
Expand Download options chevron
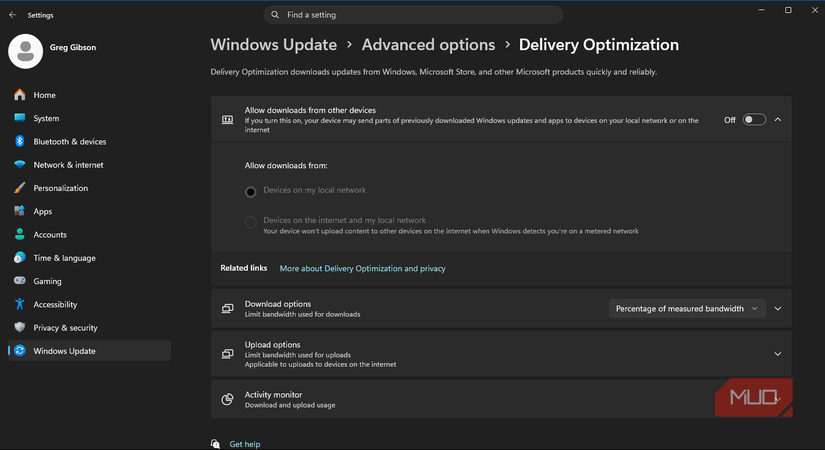(778, 308)
